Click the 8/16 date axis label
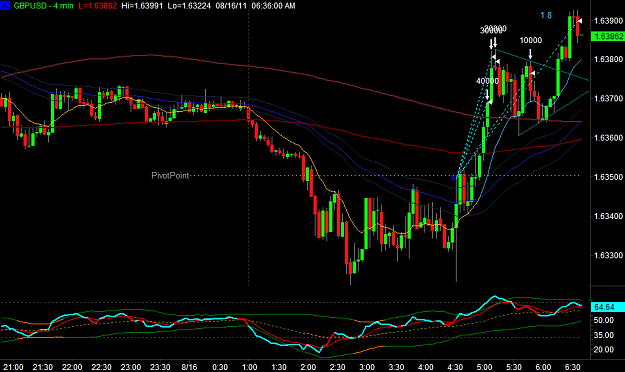Viewport: 625px width, 372px height. (189, 367)
